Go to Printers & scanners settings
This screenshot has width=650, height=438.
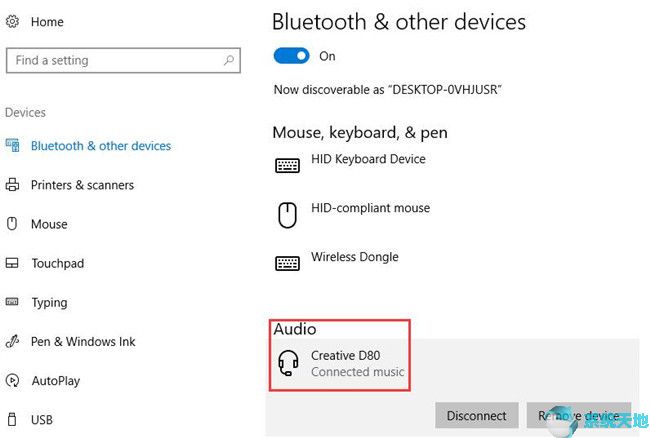pos(82,185)
